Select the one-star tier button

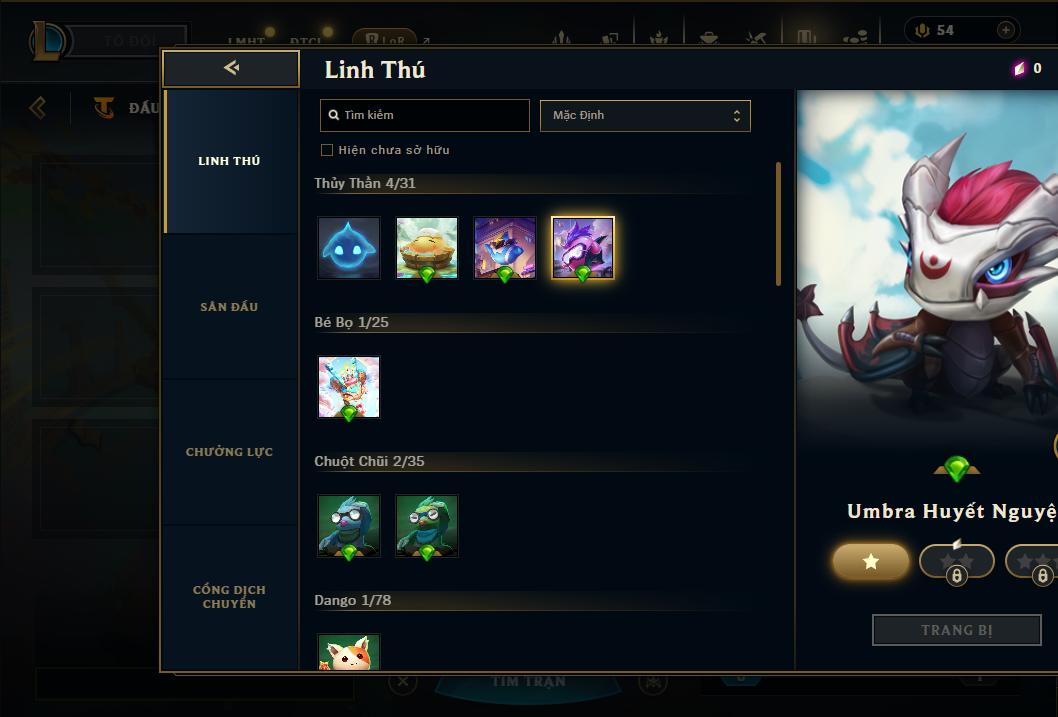click(870, 561)
